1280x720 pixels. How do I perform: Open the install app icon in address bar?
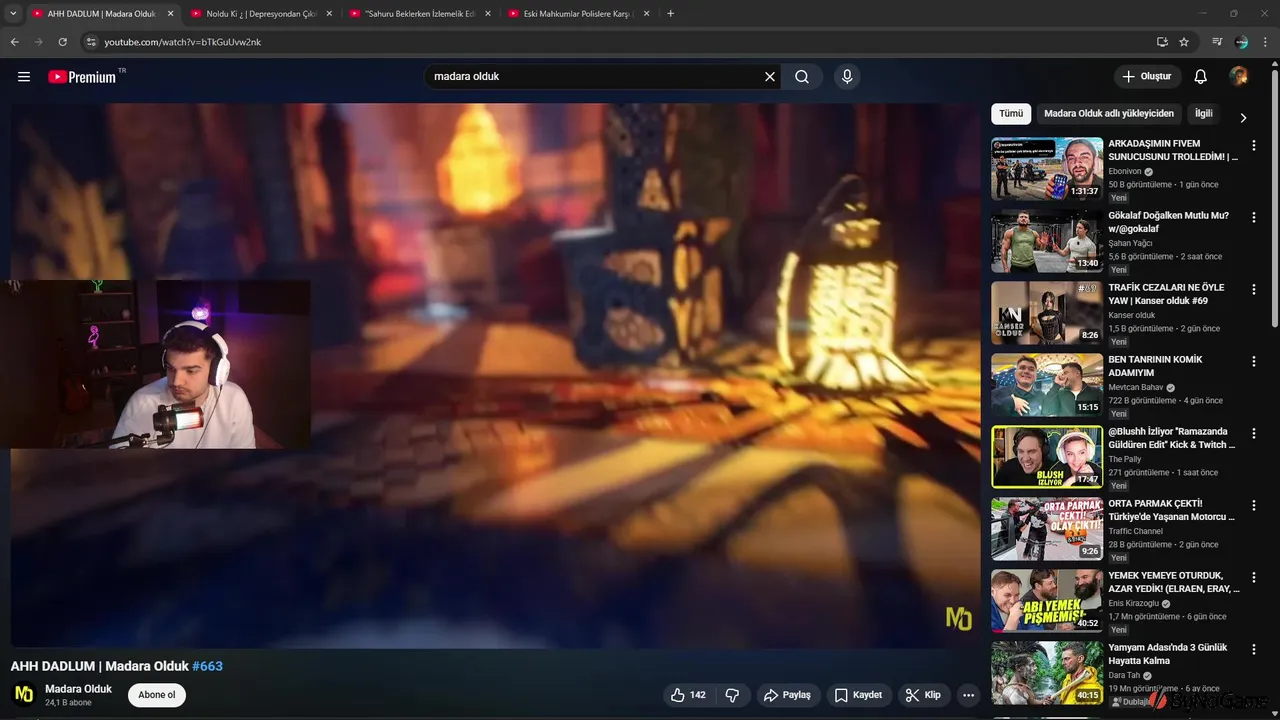[1162, 42]
